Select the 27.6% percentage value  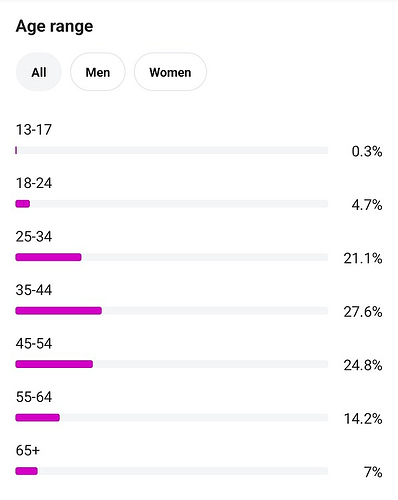point(363,312)
